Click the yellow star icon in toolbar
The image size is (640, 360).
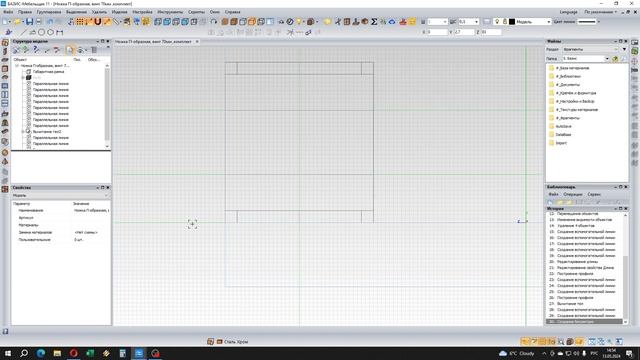pos(327,22)
